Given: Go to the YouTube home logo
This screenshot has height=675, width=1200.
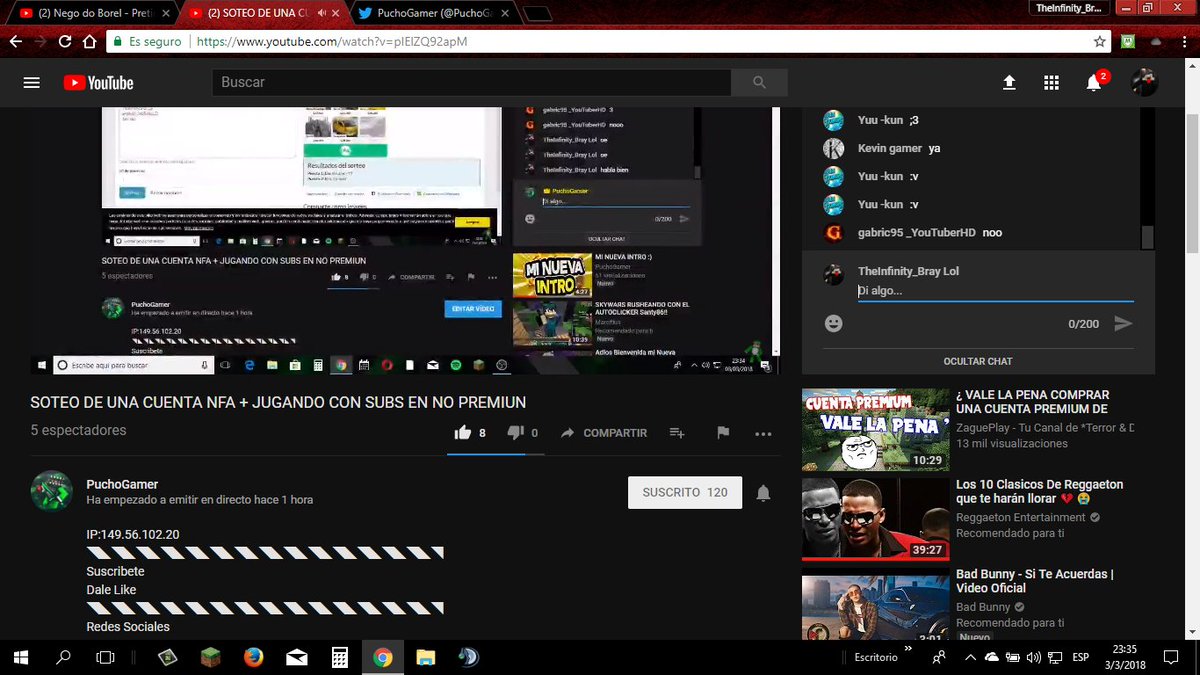Looking at the screenshot, I should tap(98, 83).
